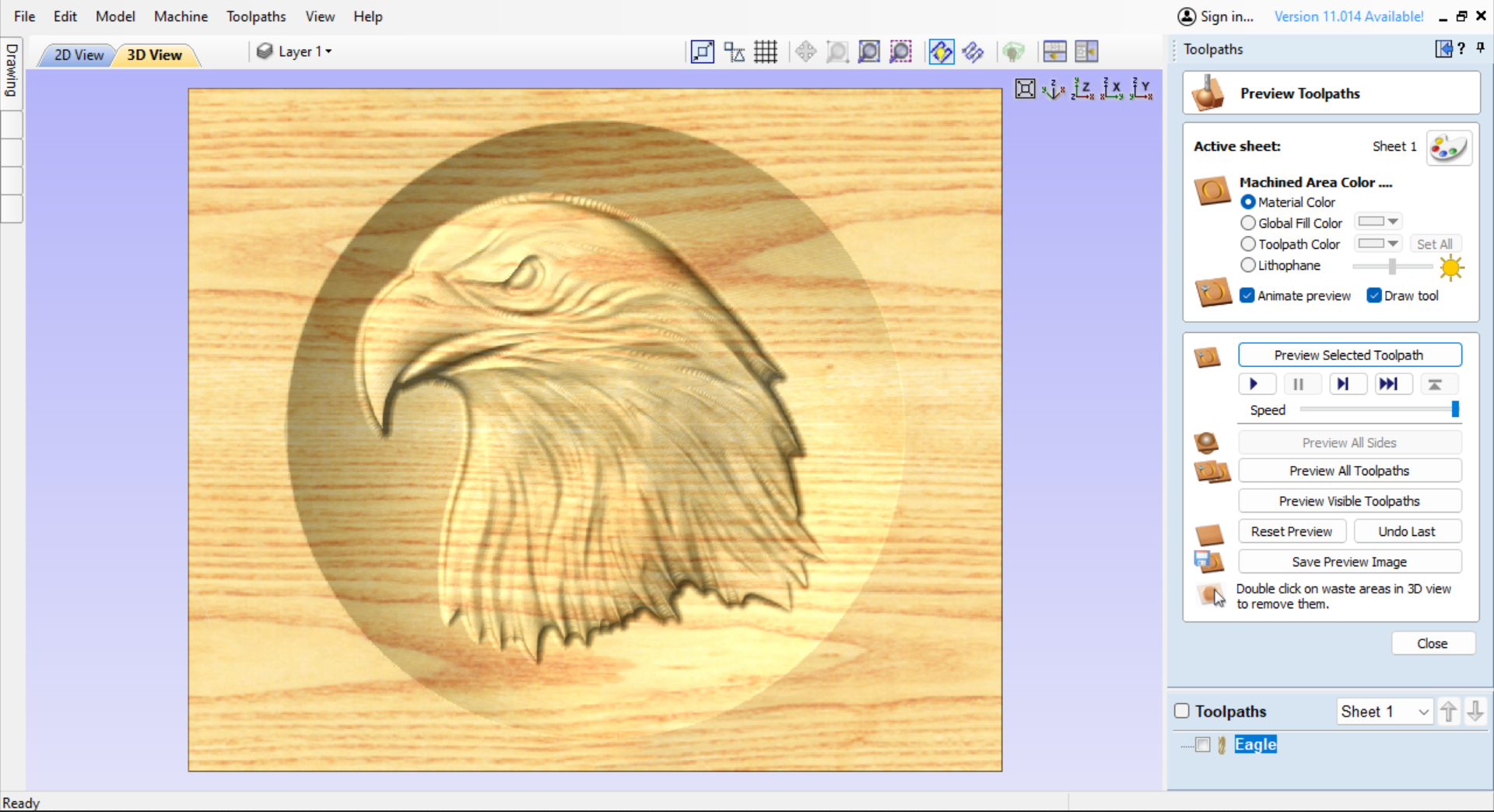The image size is (1494, 812).
Task: Uncheck the Draw tool option
Action: [x=1374, y=296]
